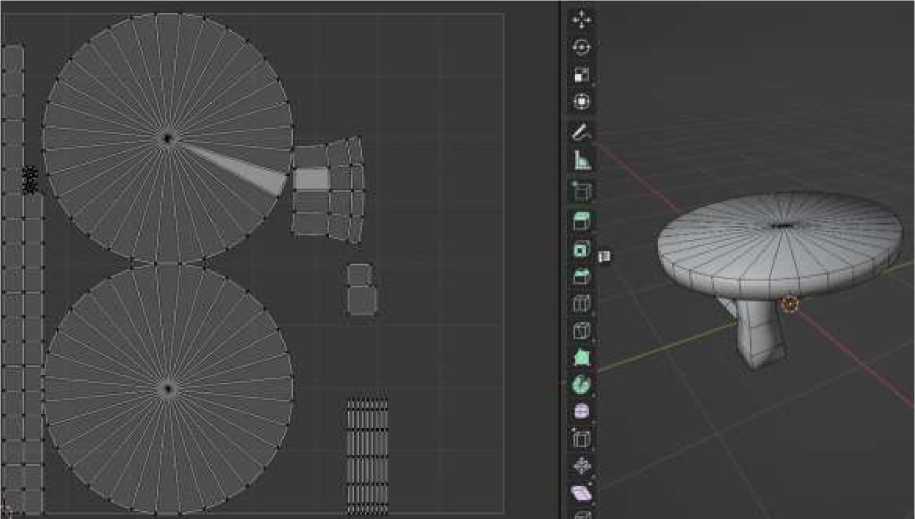915x519 pixels.
Task: Select the Annotate pencil tool
Action: click(581, 133)
